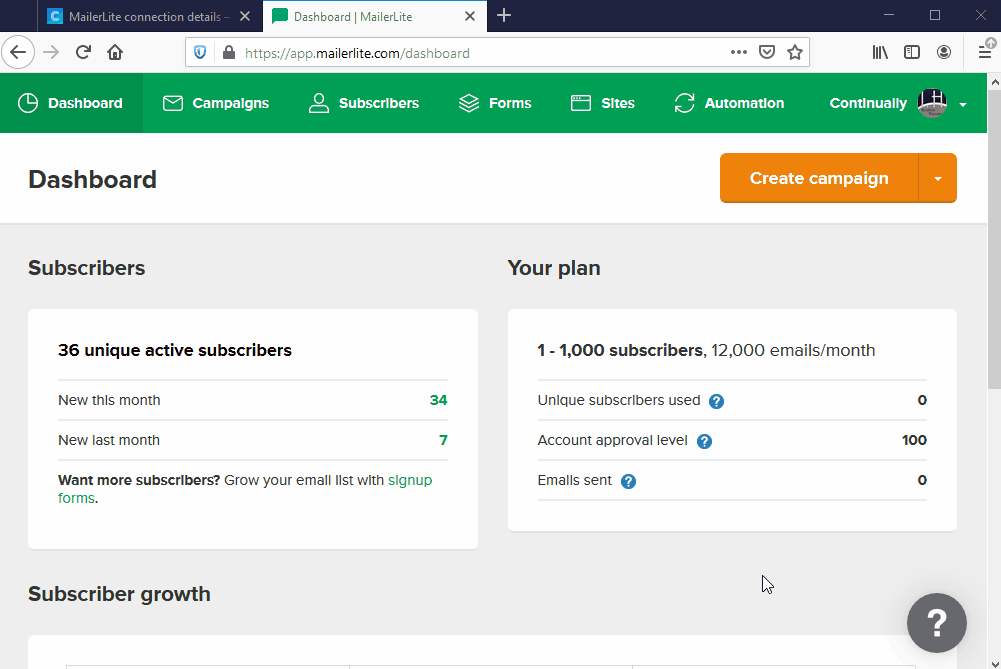The width and height of the screenshot is (1001, 669).
Task: Open tracking protection shield info
Action: pos(200,53)
